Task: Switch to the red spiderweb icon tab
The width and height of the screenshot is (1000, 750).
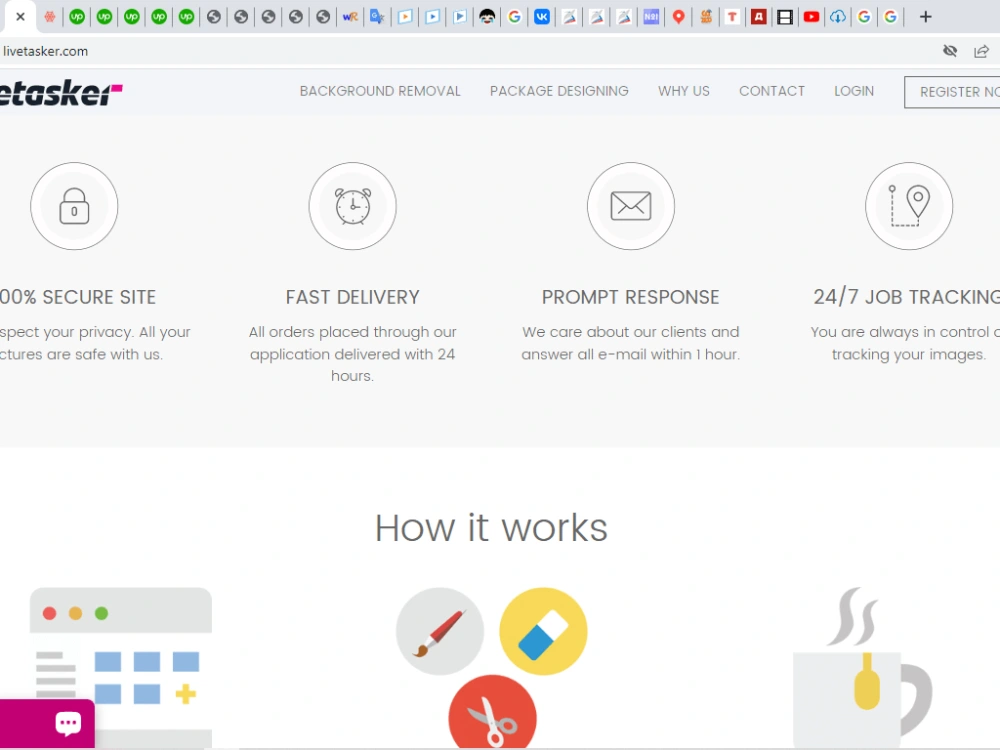Action: (50, 17)
